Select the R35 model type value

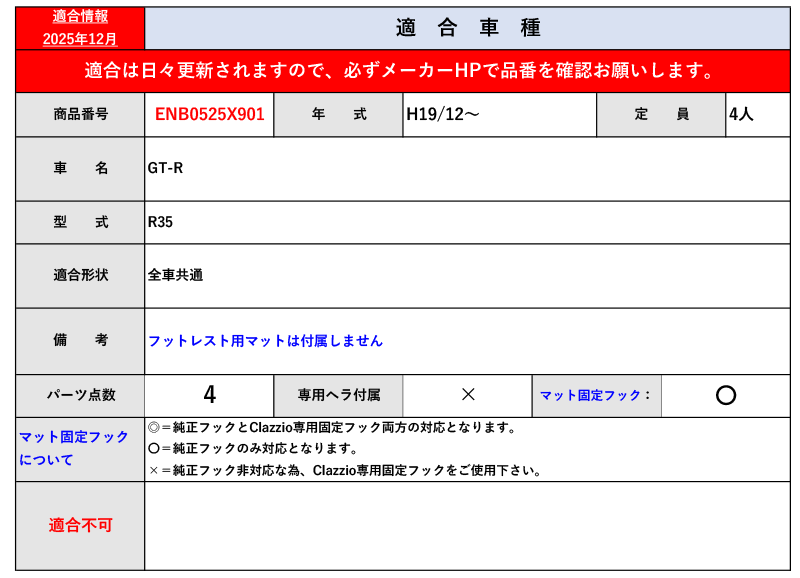click(x=161, y=222)
